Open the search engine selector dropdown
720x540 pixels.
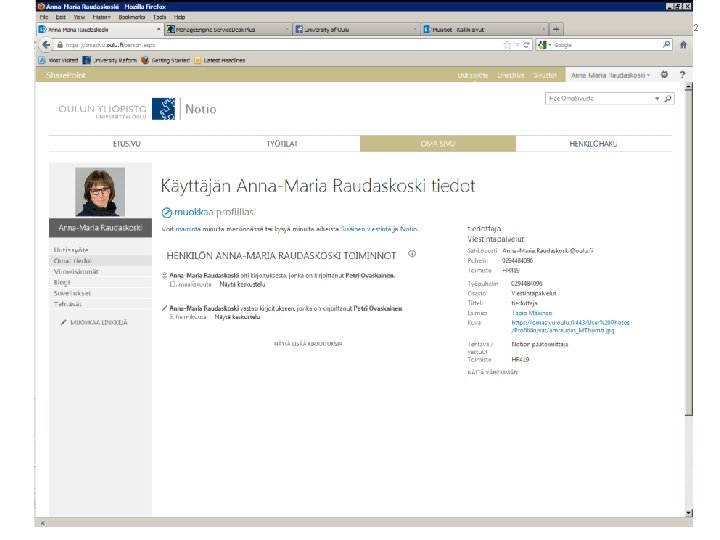(545, 45)
